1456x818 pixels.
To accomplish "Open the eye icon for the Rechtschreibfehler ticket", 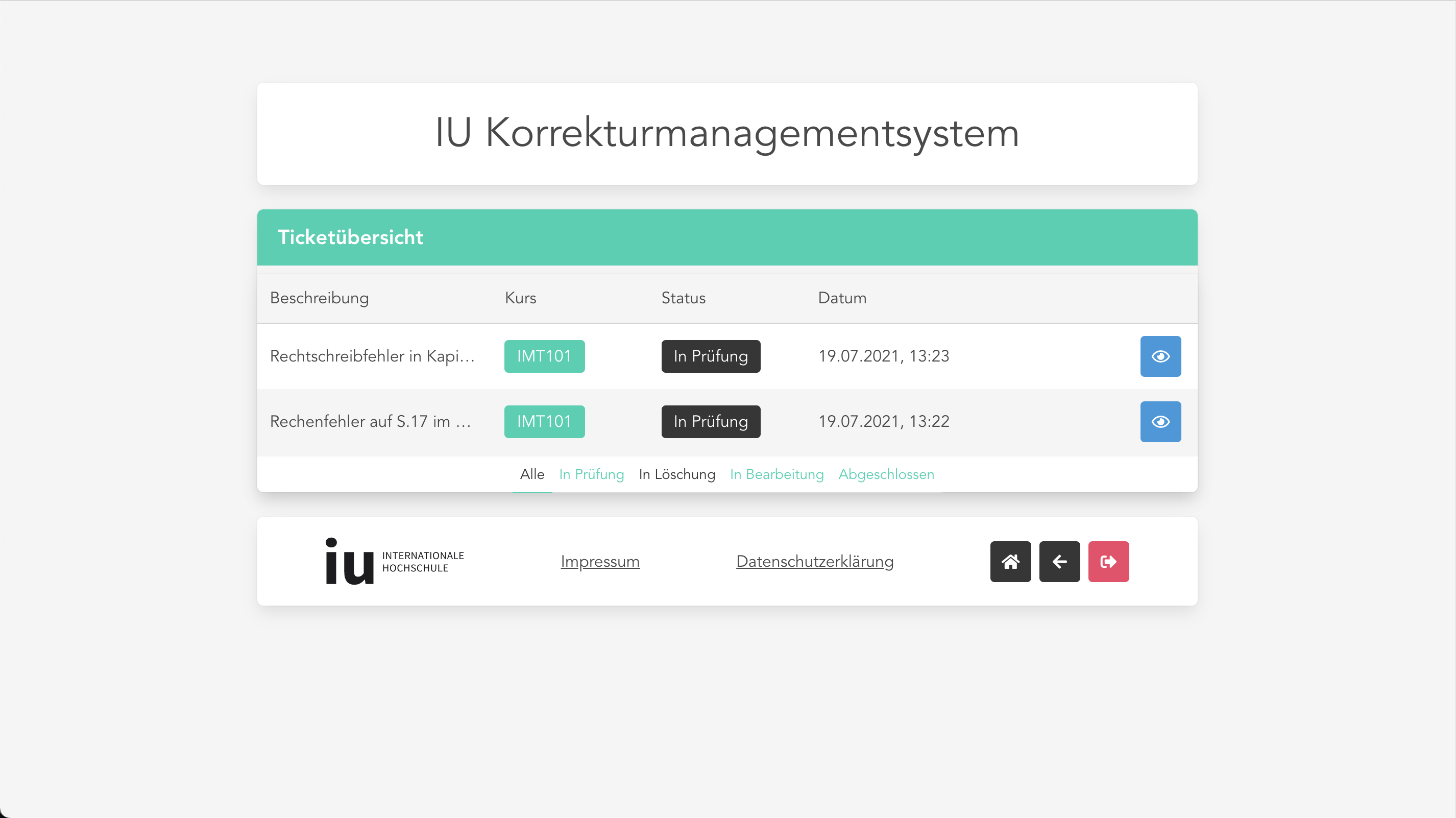I will (1160, 356).
